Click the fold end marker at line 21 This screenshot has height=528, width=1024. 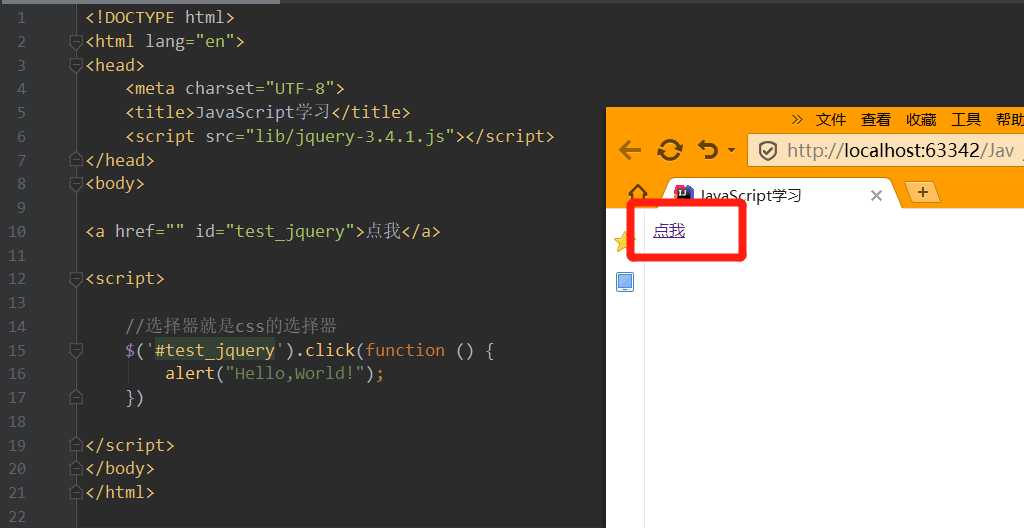(76, 492)
